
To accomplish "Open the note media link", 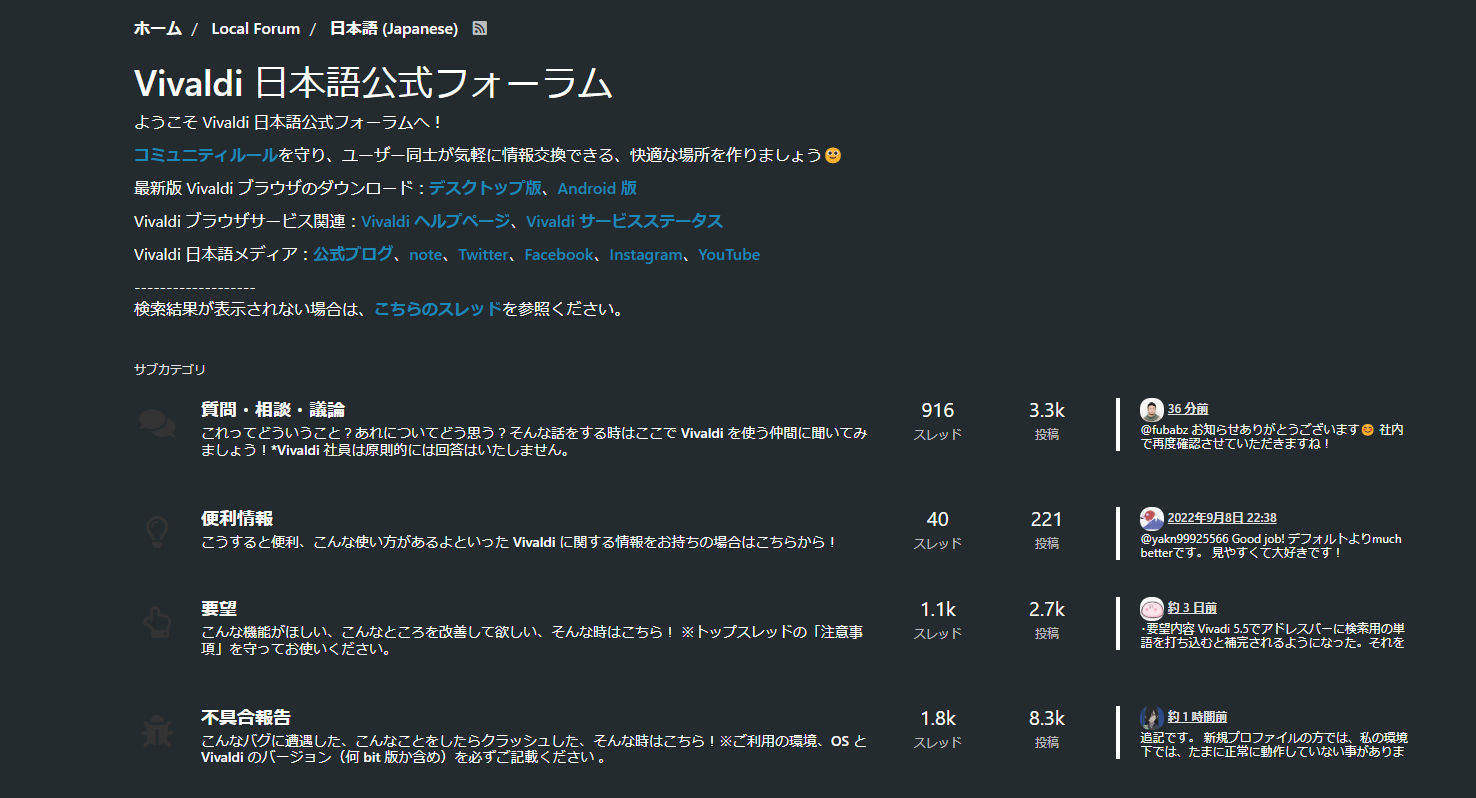I will 425,255.
